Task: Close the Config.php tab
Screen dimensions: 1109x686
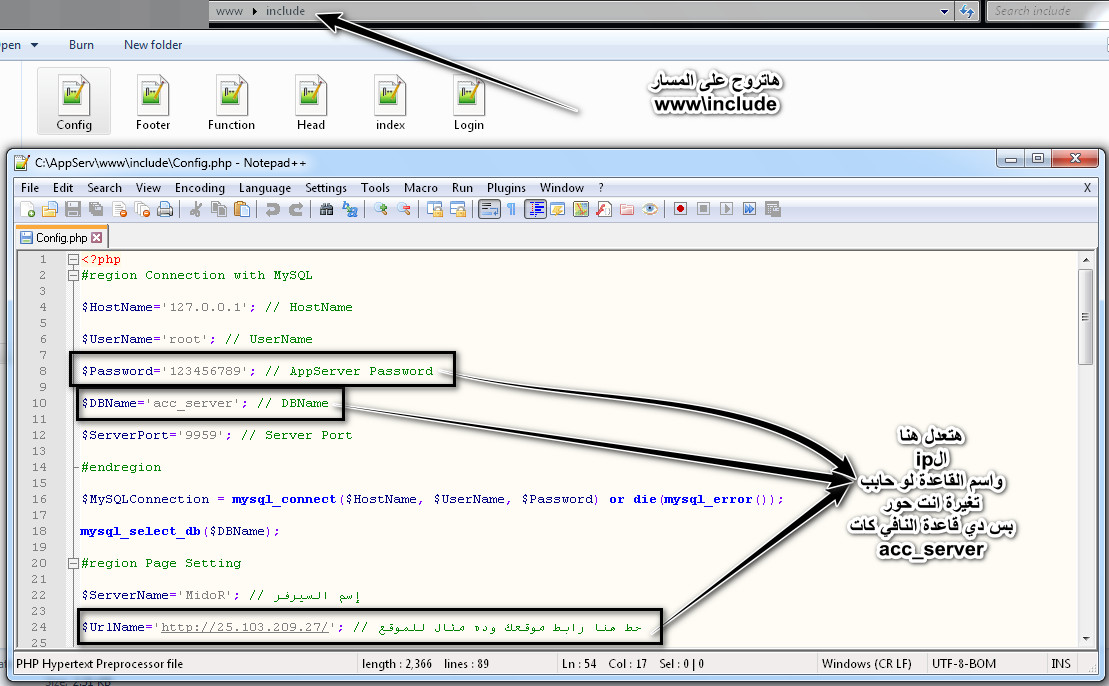Action: pos(97,238)
